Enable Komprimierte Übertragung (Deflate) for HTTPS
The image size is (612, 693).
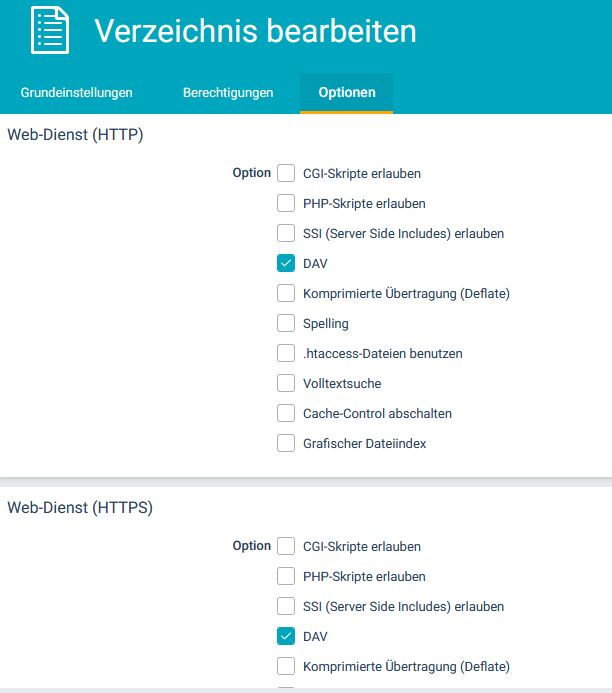click(x=286, y=666)
